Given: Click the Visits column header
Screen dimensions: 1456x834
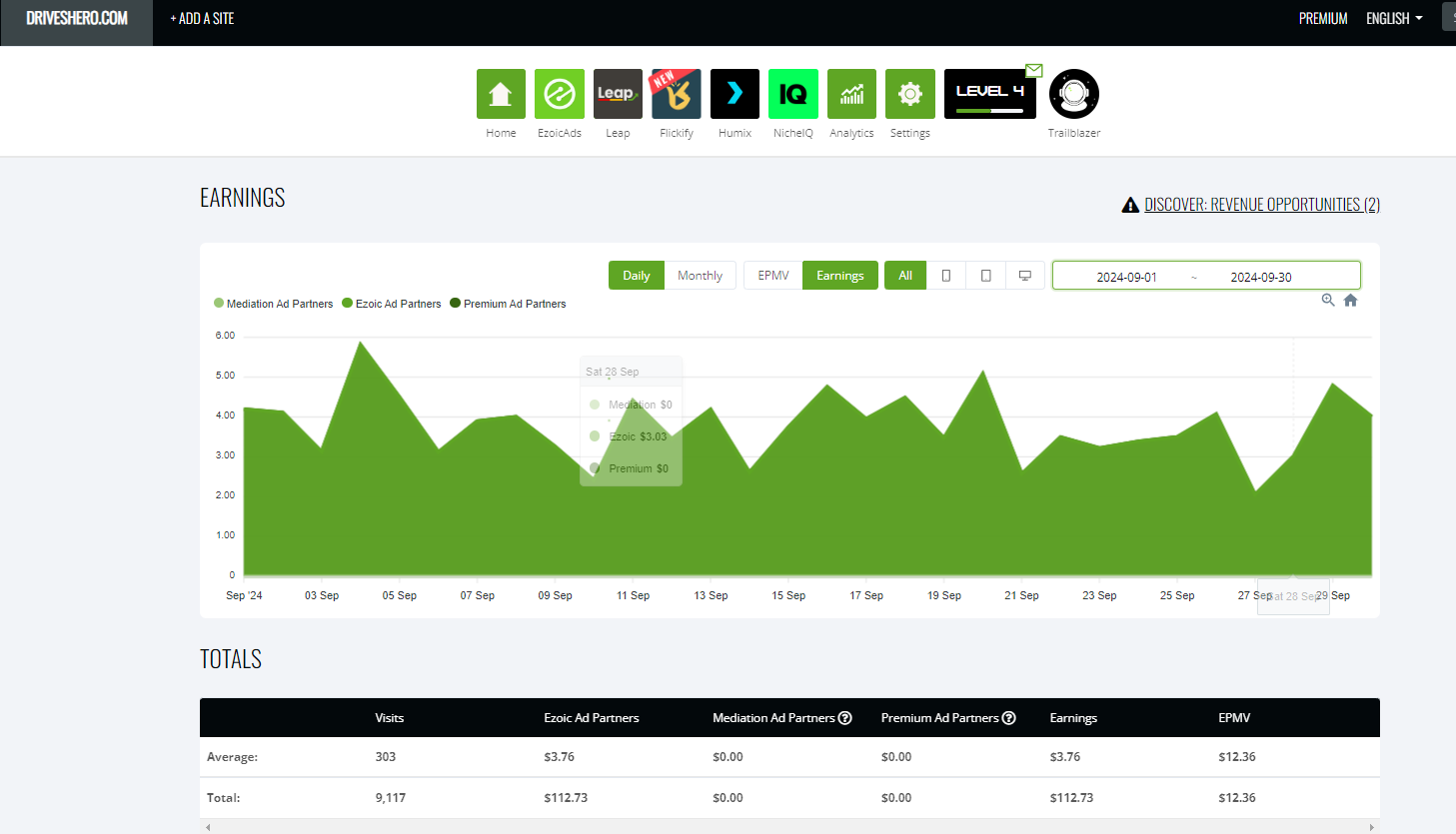Looking at the screenshot, I should (390, 718).
